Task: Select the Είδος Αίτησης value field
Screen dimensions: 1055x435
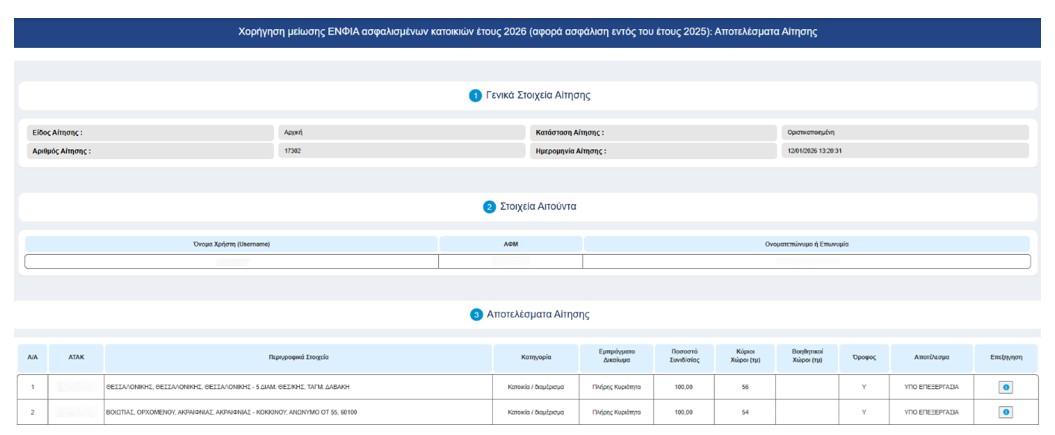Action: tap(400, 132)
